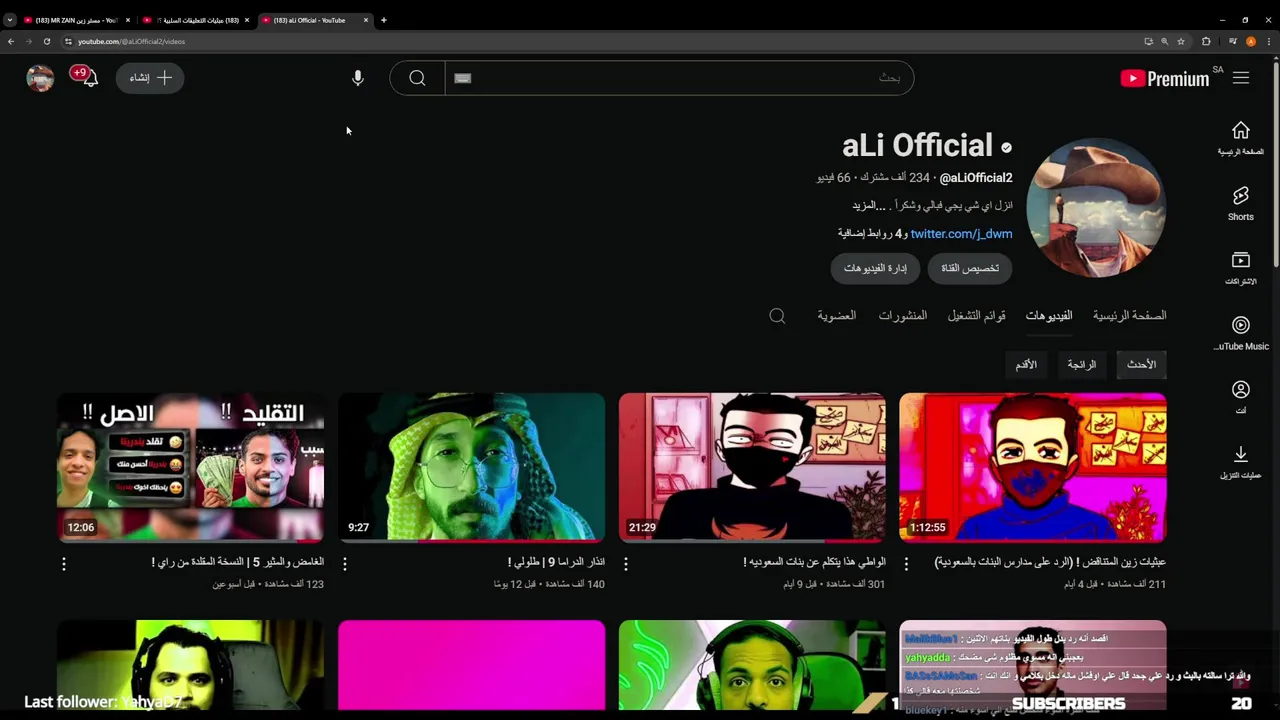Viewport: 1280px width, 720px height.
Task: View site information icon in address bar
Action: click(x=68, y=41)
